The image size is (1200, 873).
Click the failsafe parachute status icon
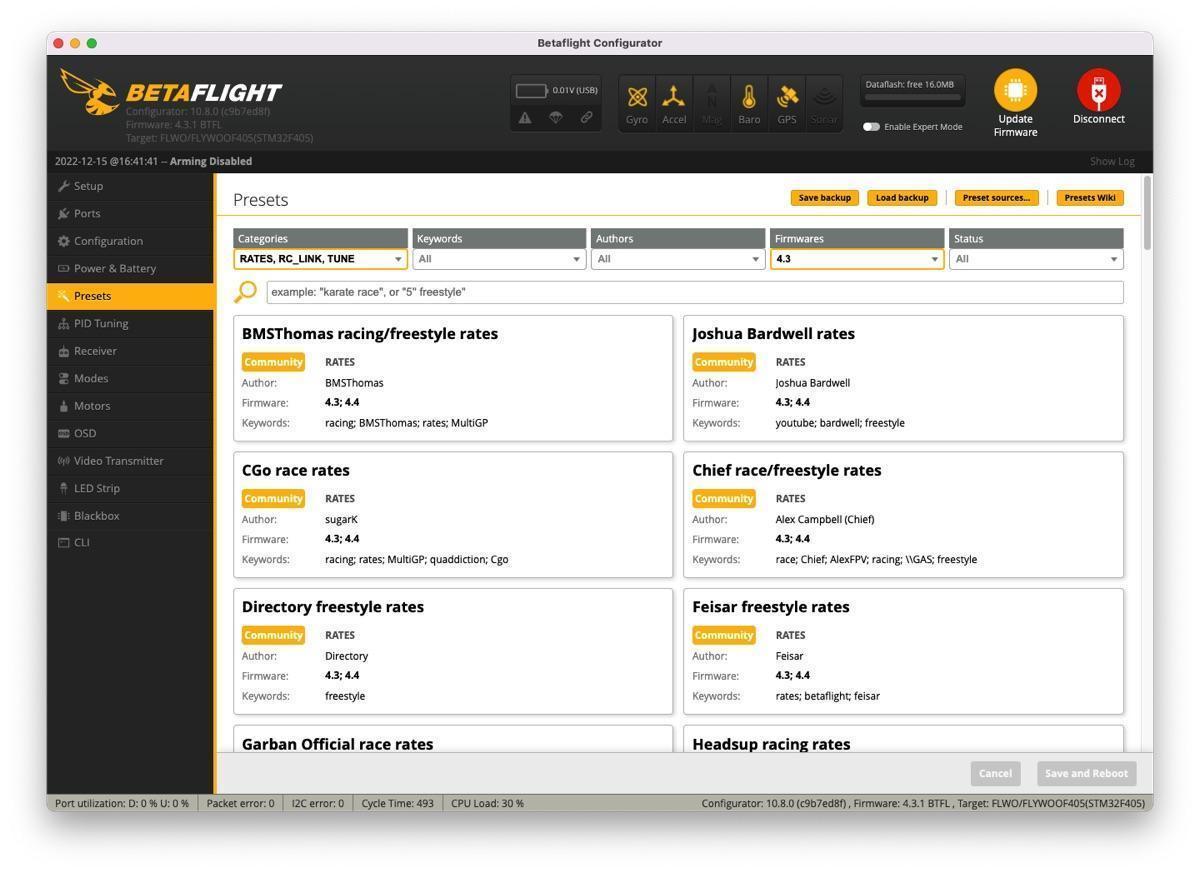[555, 117]
